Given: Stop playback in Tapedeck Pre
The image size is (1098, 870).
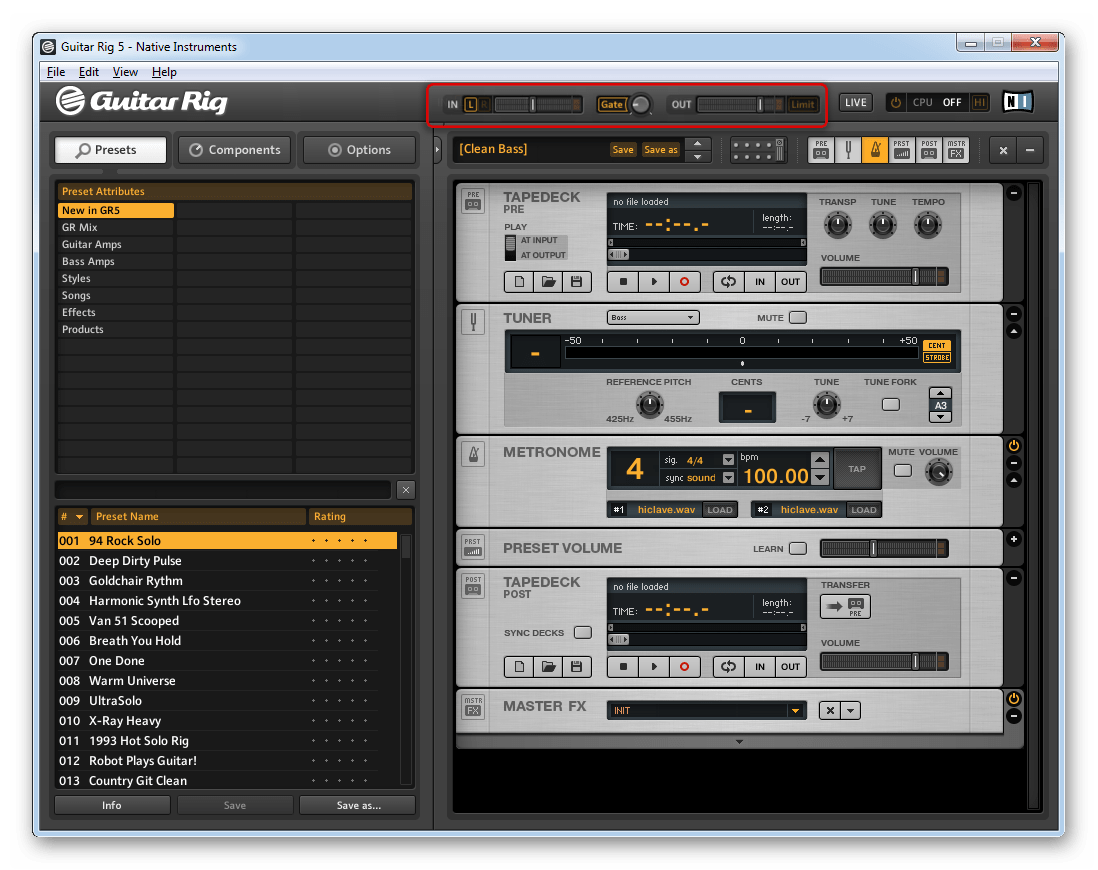Looking at the screenshot, I should tap(623, 282).
